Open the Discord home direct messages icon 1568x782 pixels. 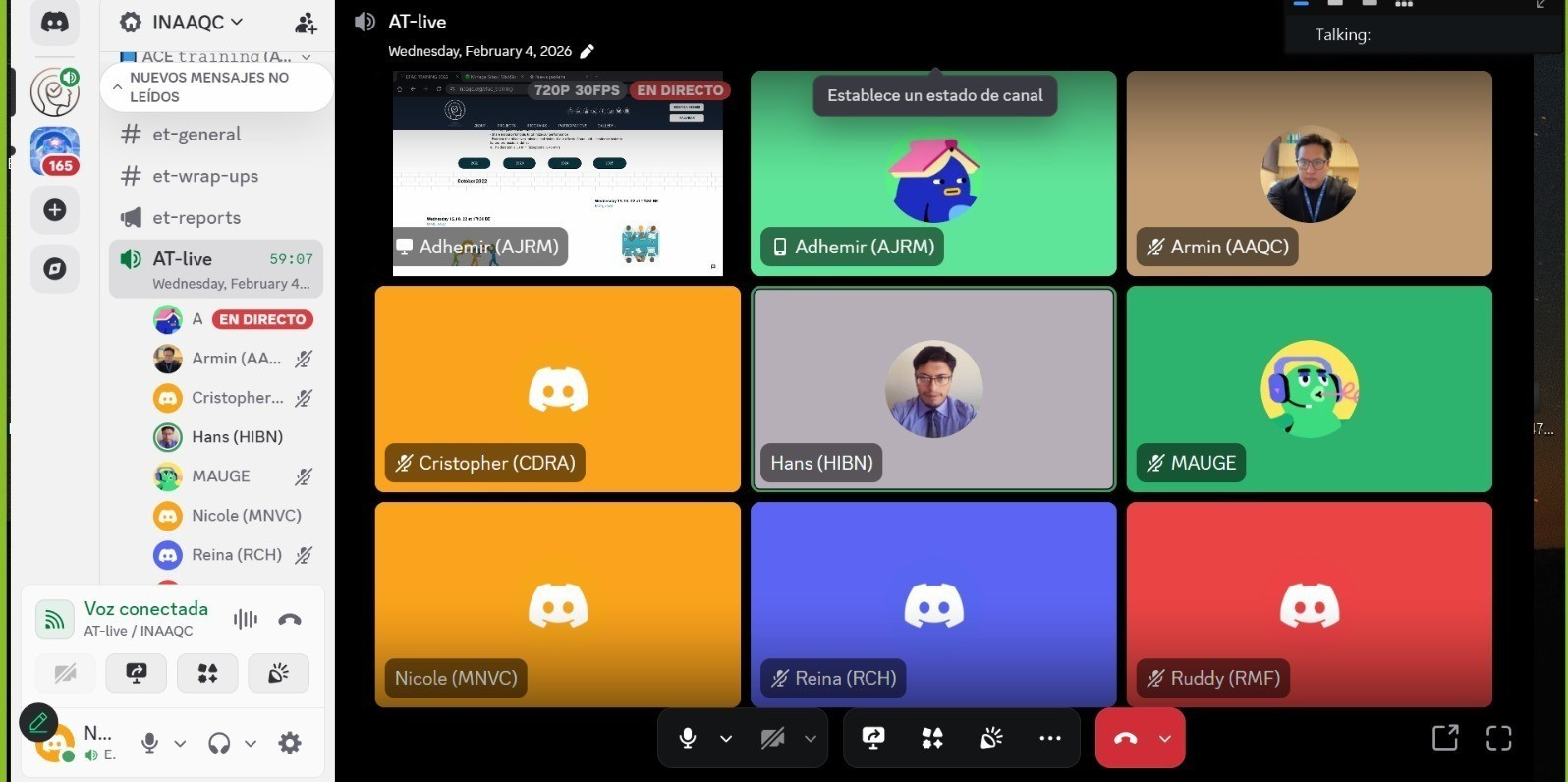coord(55,22)
